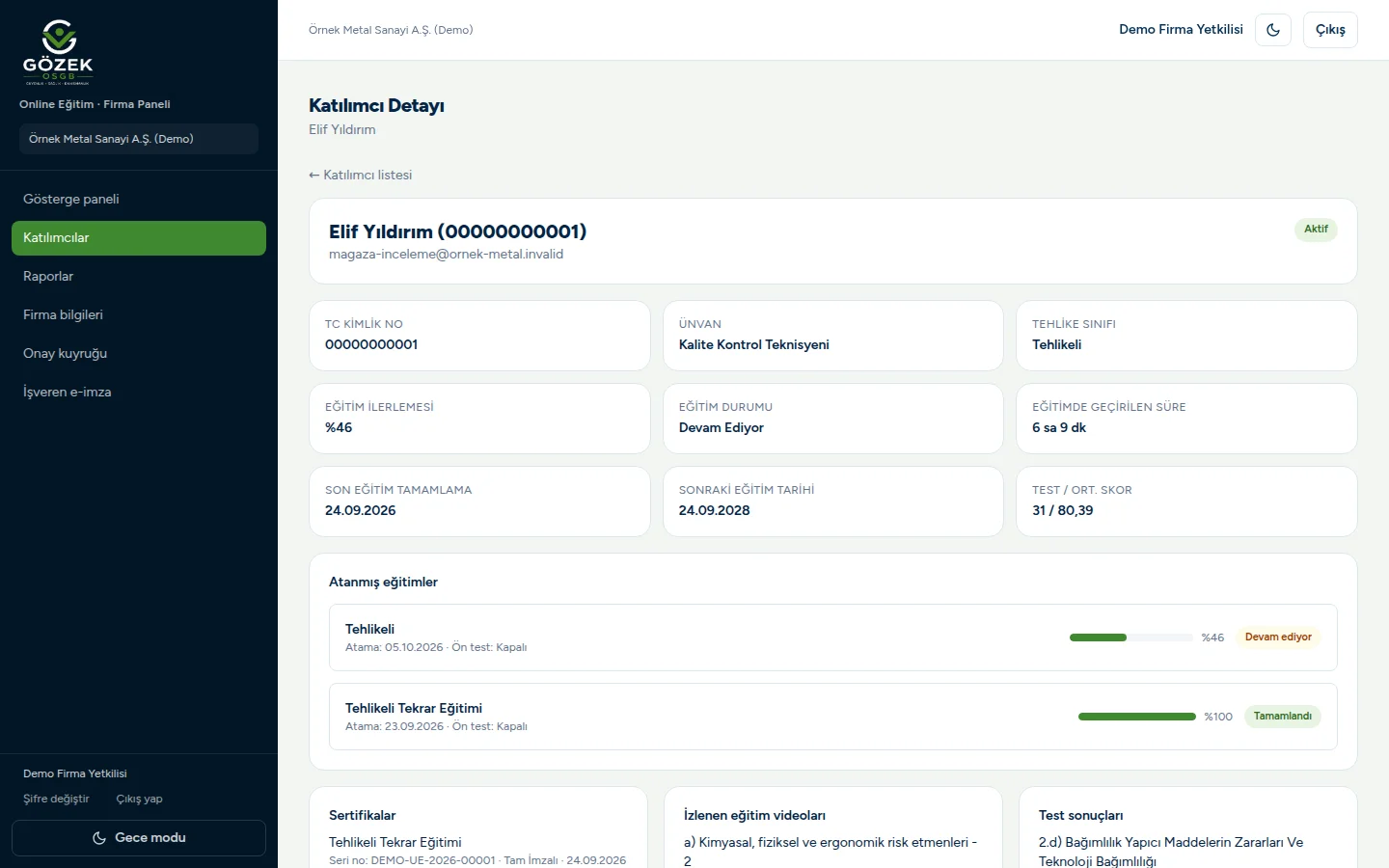This screenshot has width=1389, height=868.
Task: Click Çıkış yap in sidebar footer
Action: click(140, 799)
